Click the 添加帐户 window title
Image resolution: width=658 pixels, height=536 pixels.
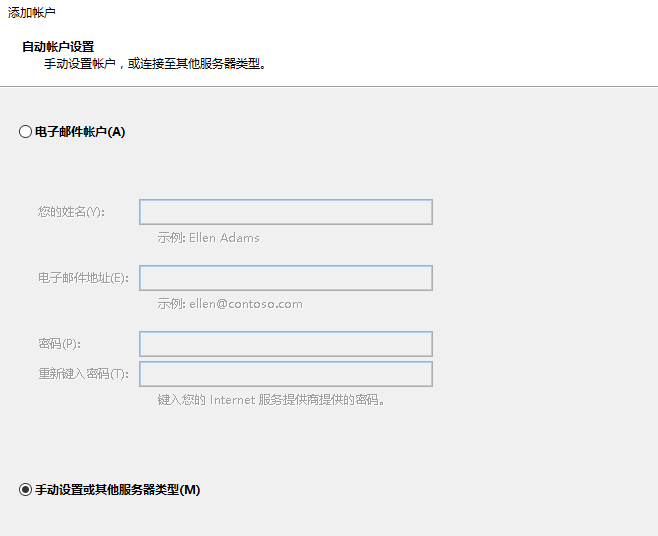coord(32,12)
